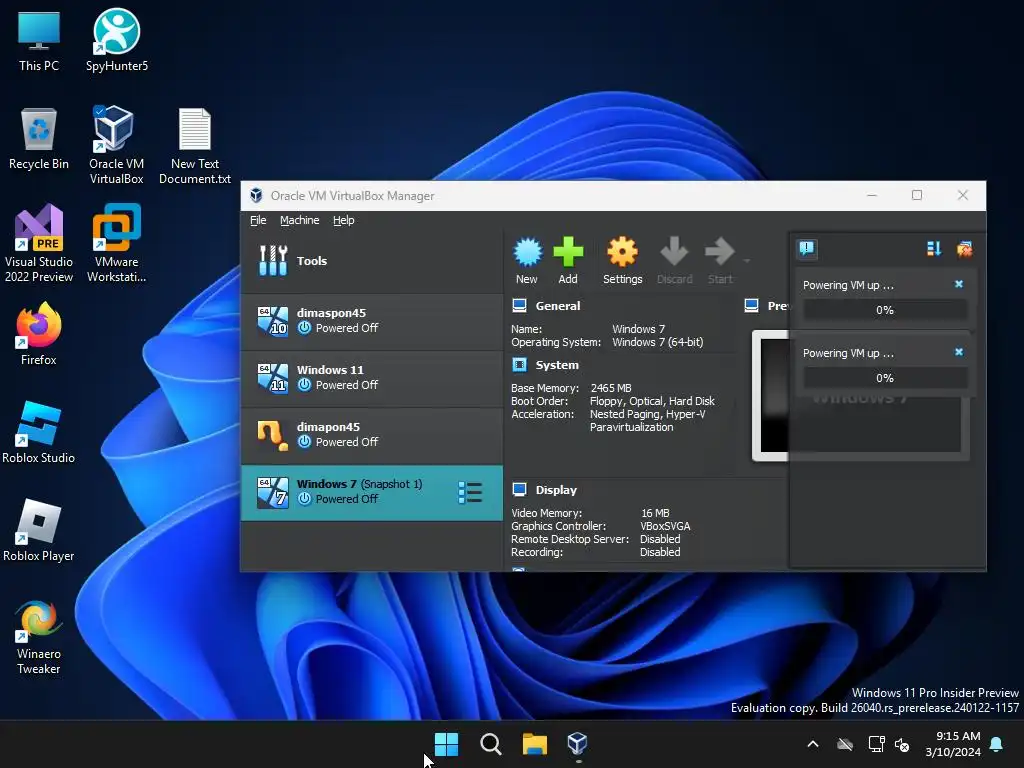Open VMware Workstation desktop shortcut

pyautogui.click(x=116, y=243)
